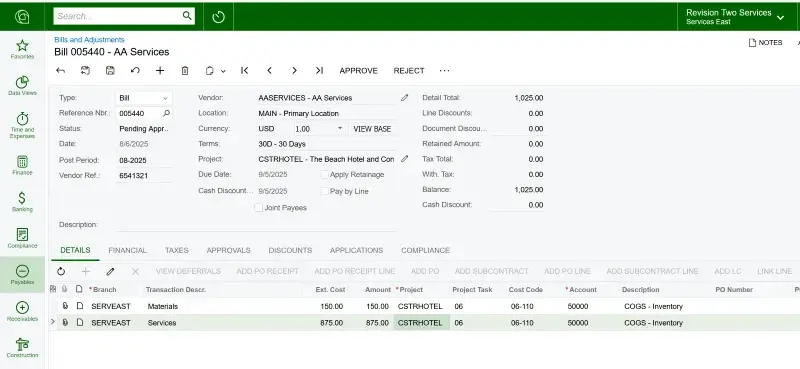
Task: Open reference number lookup magnifier
Action: point(166,113)
